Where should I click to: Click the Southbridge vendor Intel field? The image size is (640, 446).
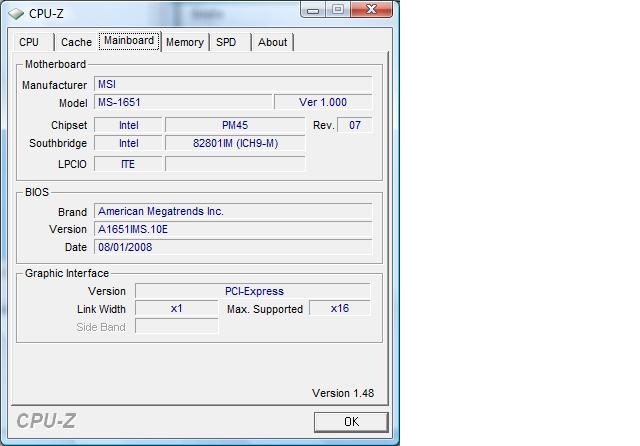tap(128, 143)
